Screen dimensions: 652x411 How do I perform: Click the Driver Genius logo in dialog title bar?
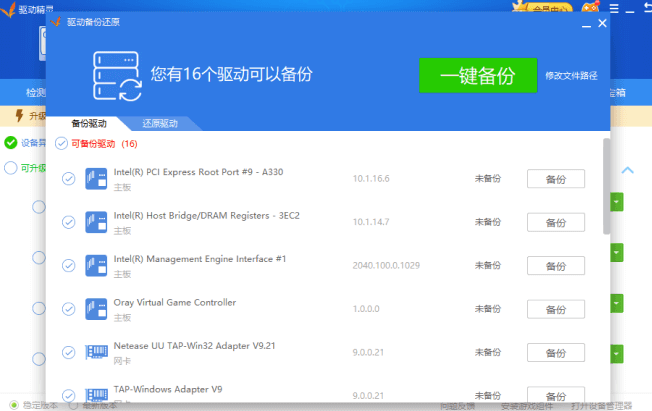(x=55, y=22)
